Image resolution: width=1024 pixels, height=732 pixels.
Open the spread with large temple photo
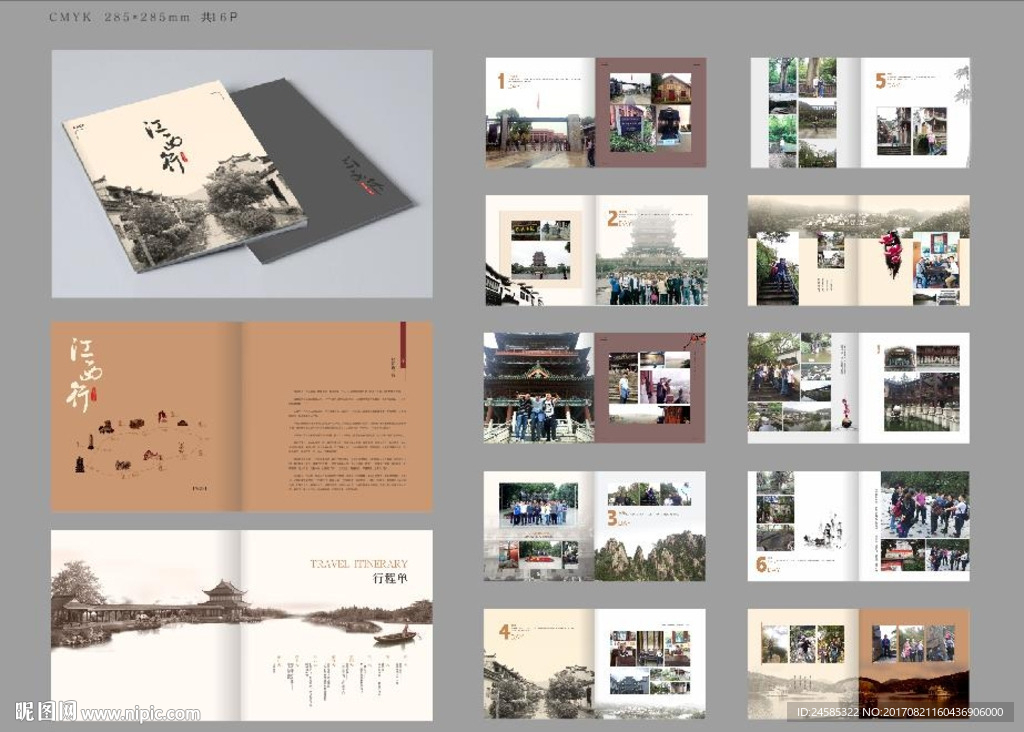point(595,387)
